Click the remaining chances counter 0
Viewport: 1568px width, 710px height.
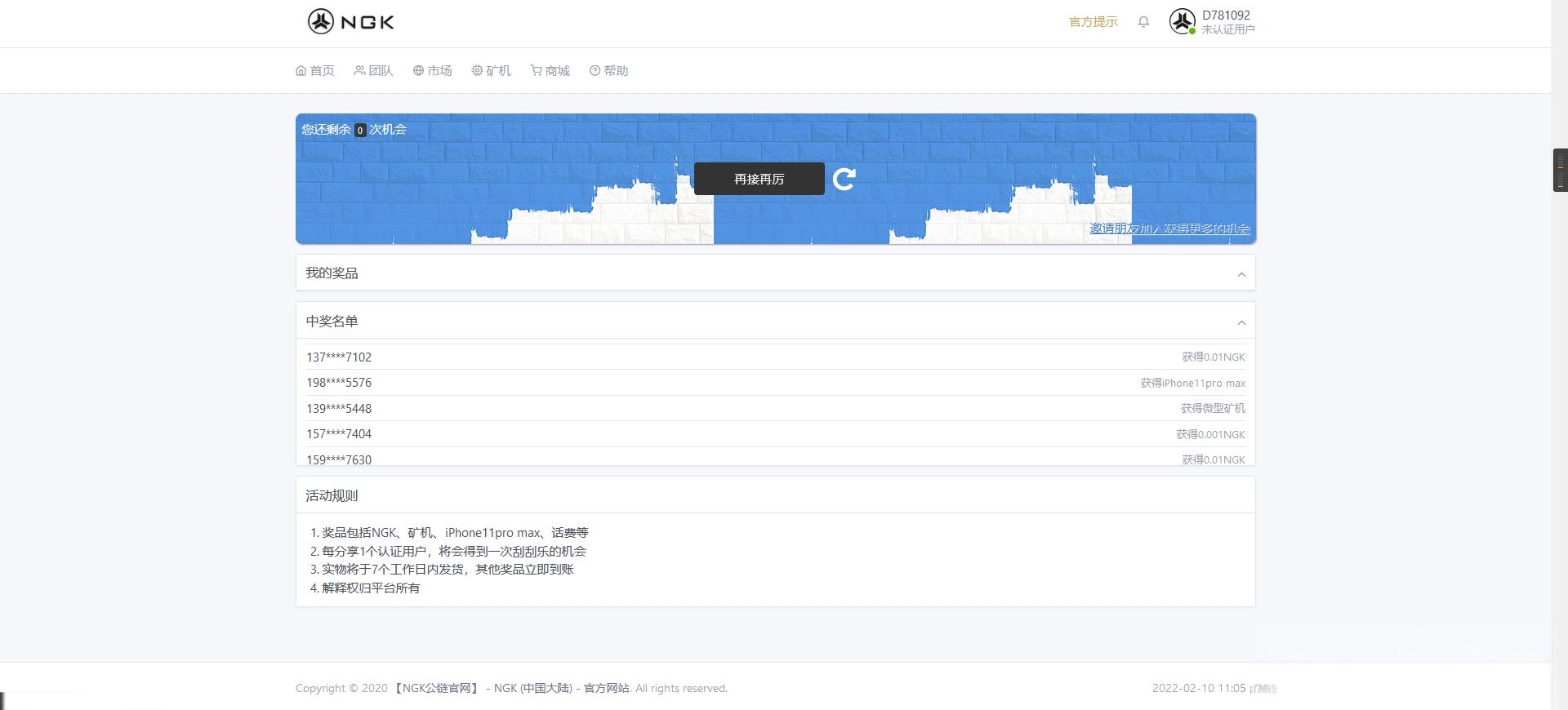point(360,130)
